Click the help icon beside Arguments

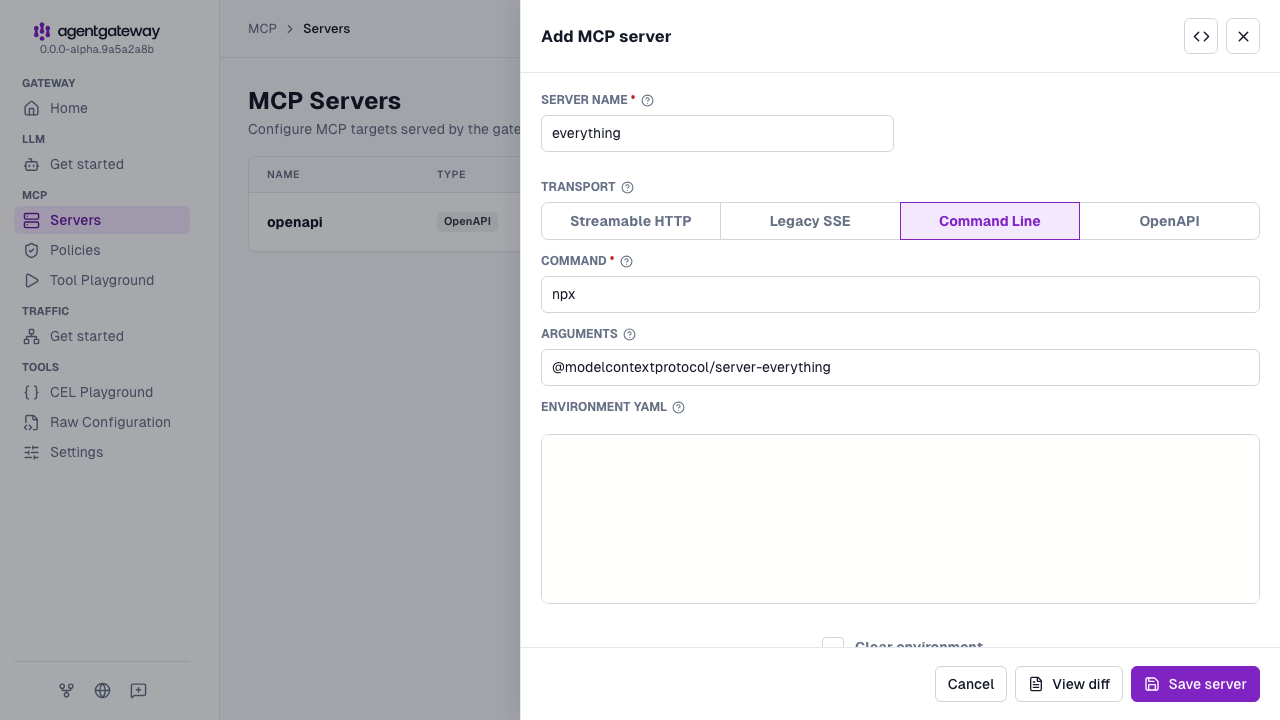tap(629, 334)
